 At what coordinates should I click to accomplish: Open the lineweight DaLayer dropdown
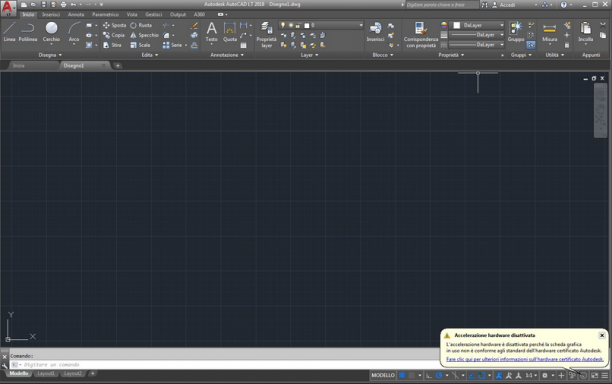pos(477,35)
